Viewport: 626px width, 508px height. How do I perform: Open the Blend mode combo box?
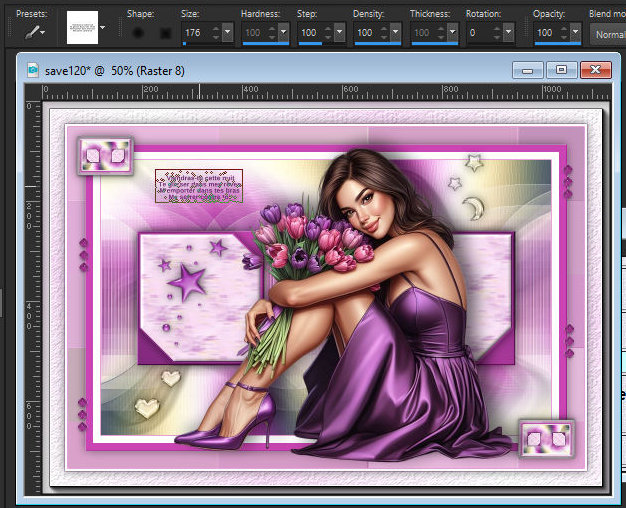pyautogui.click(x=606, y=34)
